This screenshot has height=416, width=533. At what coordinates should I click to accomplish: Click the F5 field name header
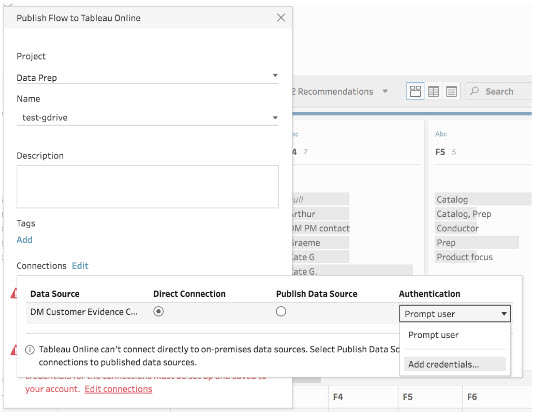coord(440,152)
